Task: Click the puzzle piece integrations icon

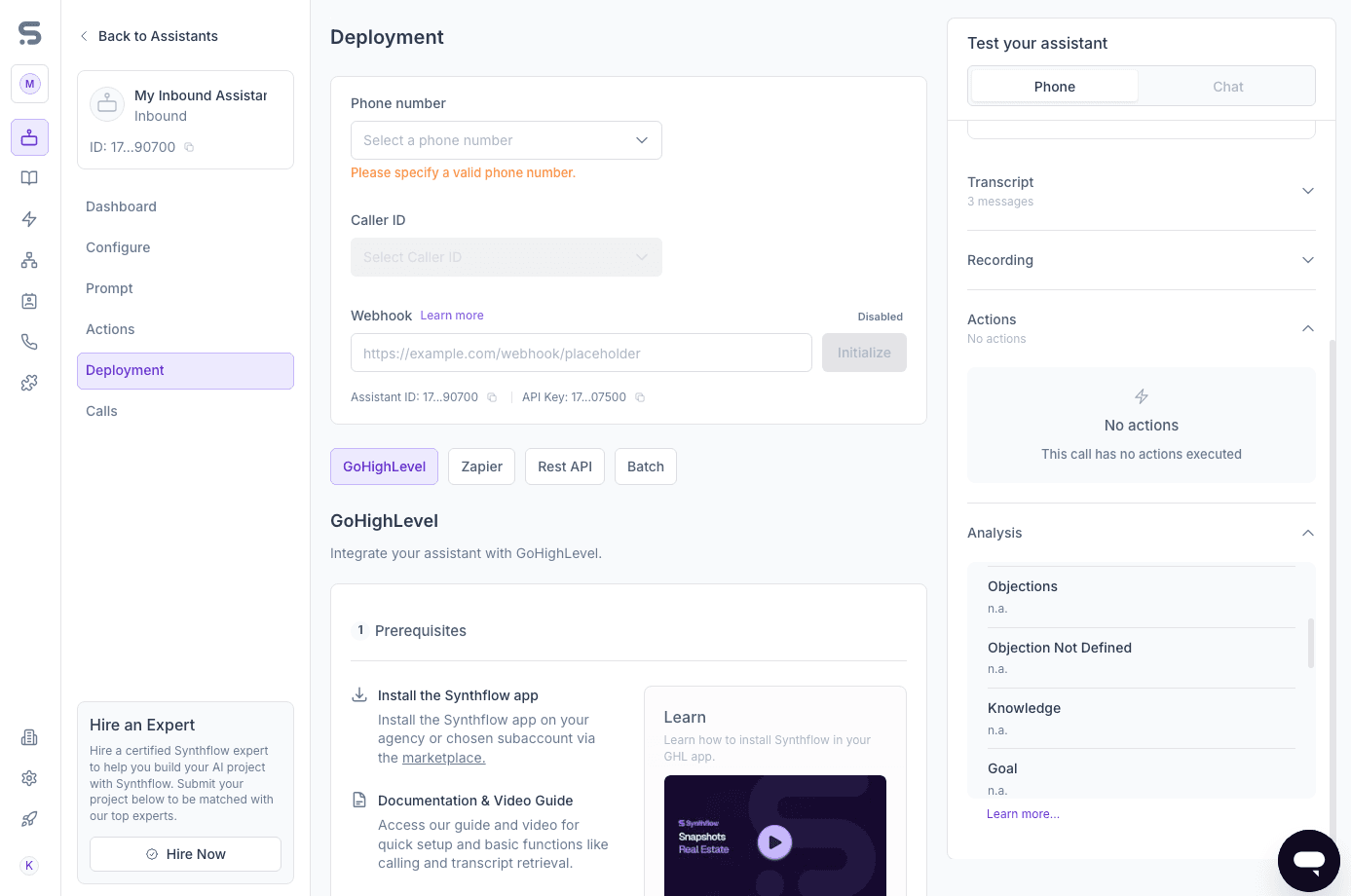Action: click(x=29, y=383)
